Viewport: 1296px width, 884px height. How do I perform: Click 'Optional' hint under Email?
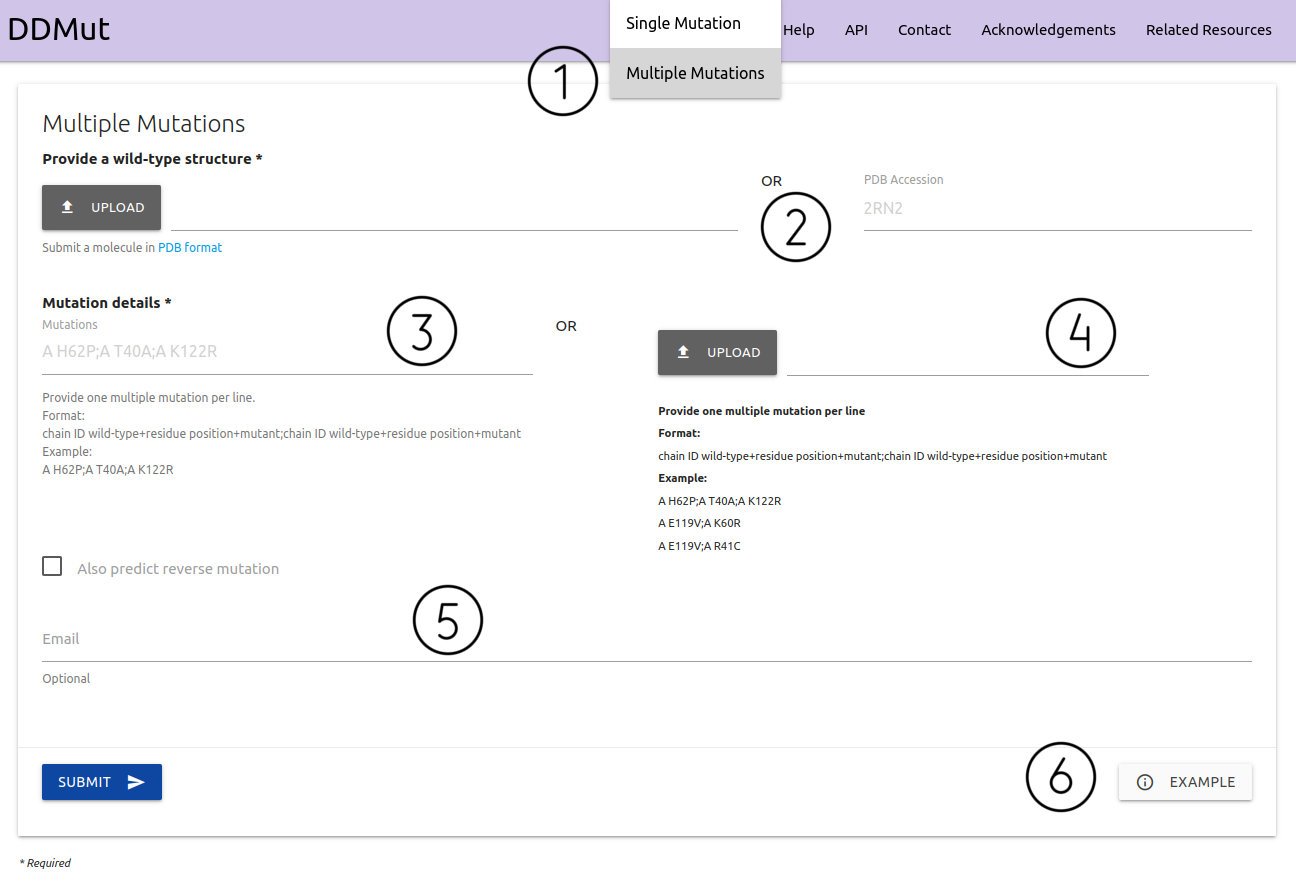[x=66, y=679]
